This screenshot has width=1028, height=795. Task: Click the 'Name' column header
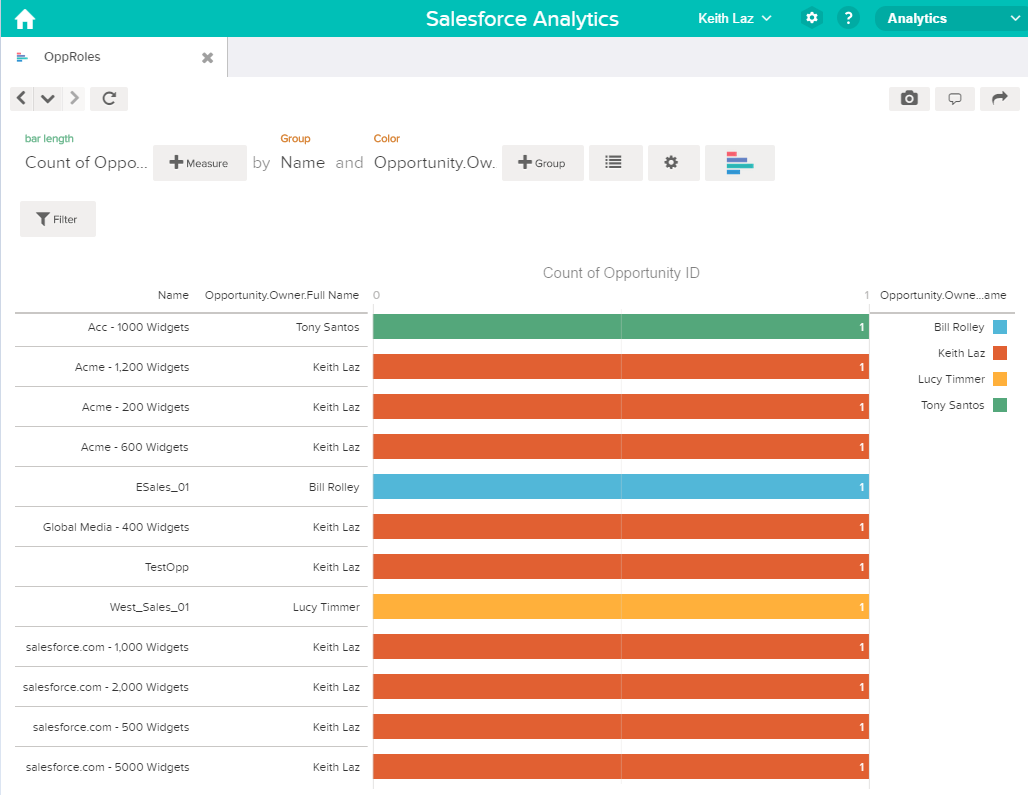click(173, 295)
